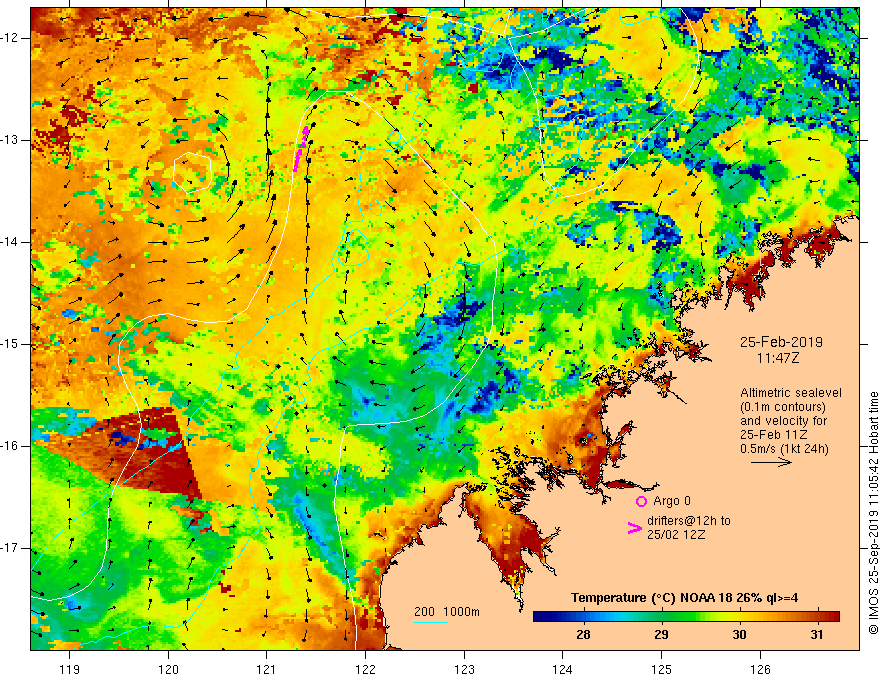880x680 pixels.
Task: Click latitude axis label -12
Action: [10, 38]
